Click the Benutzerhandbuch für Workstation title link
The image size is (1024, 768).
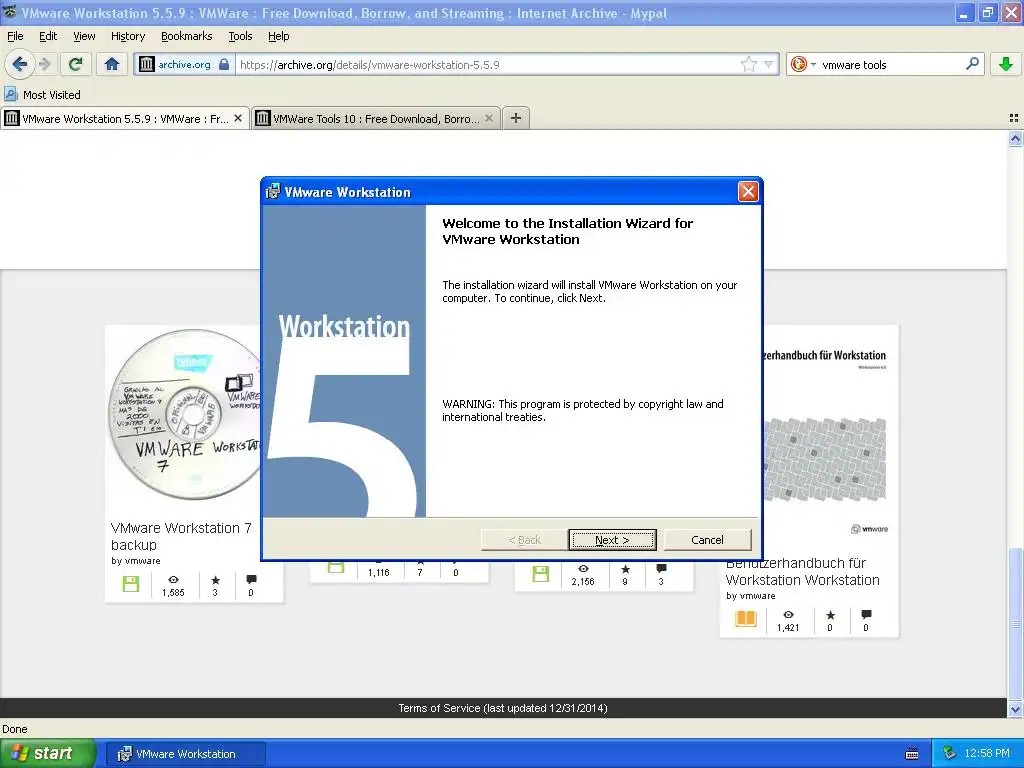pyautogui.click(x=803, y=571)
